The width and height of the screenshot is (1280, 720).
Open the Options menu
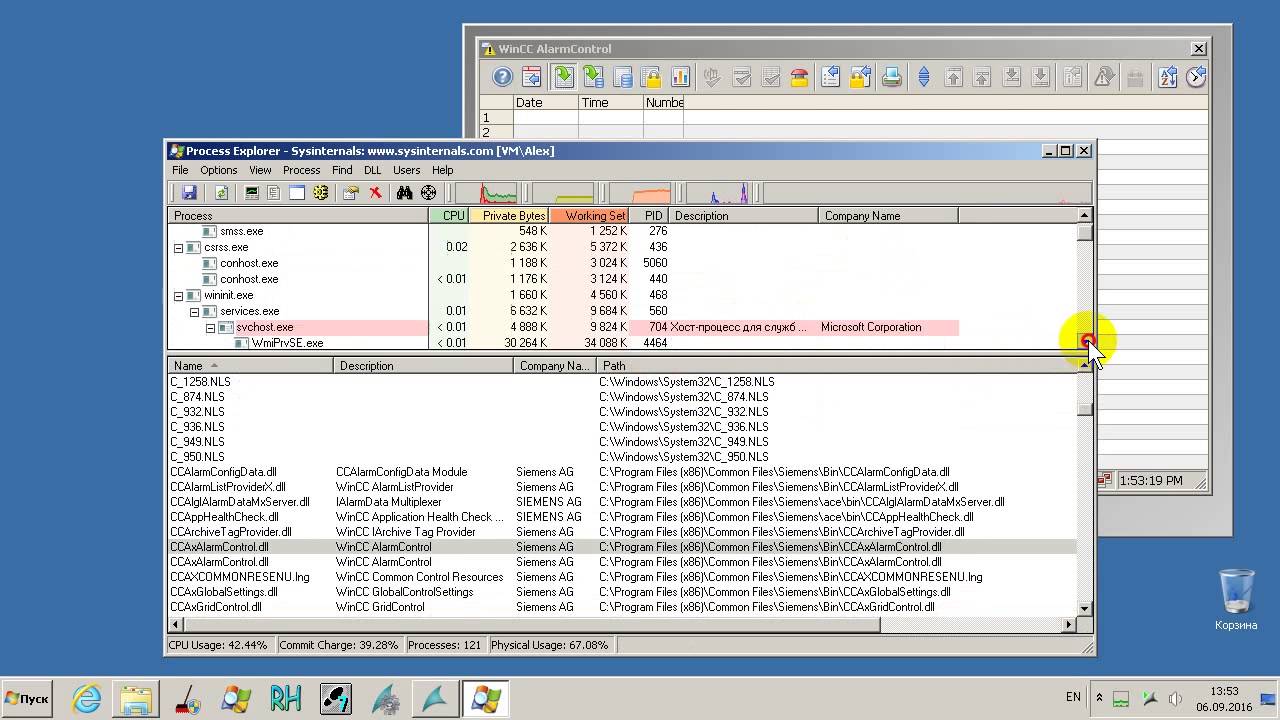pyautogui.click(x=219, y=170)
